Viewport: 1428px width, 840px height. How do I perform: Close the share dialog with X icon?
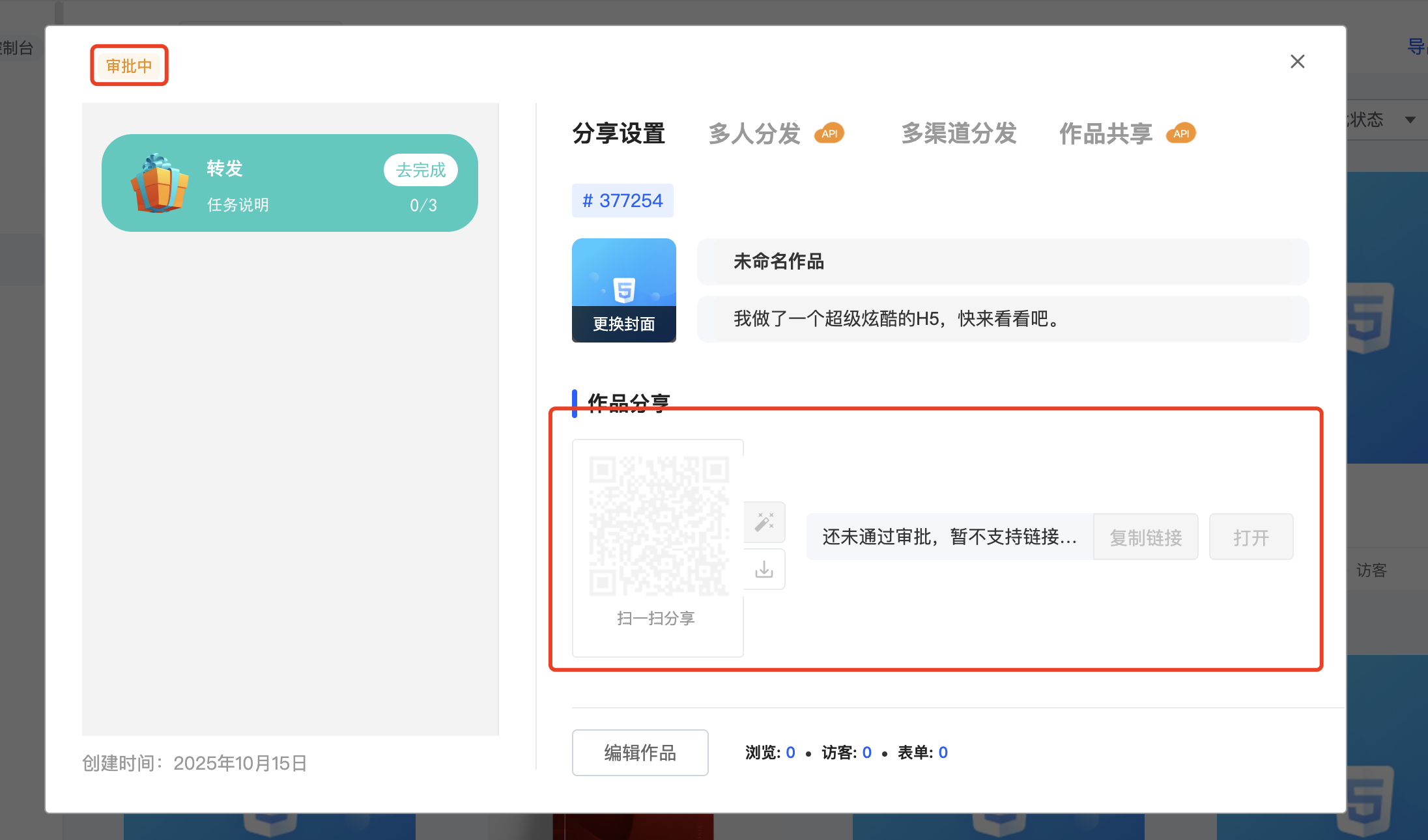(1297, 61)
